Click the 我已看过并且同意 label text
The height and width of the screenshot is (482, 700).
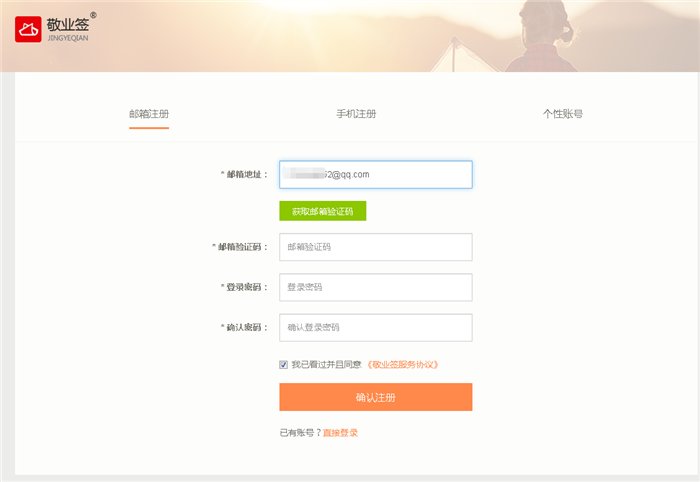326,365
